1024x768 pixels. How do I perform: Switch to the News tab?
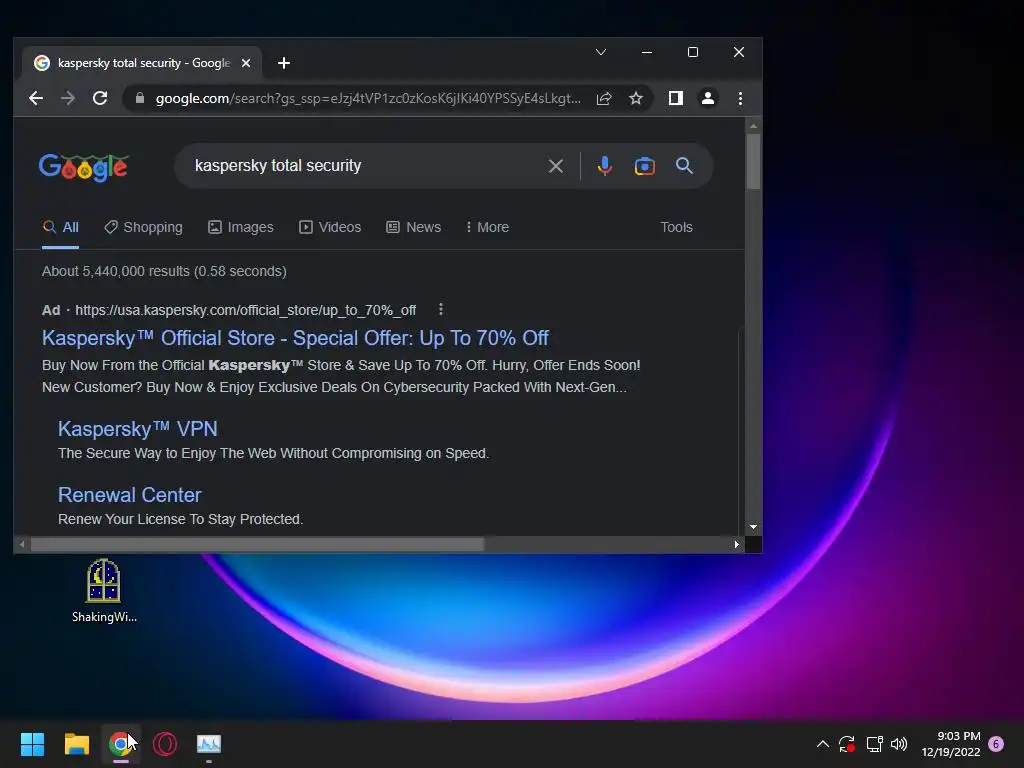coord(413,227)
